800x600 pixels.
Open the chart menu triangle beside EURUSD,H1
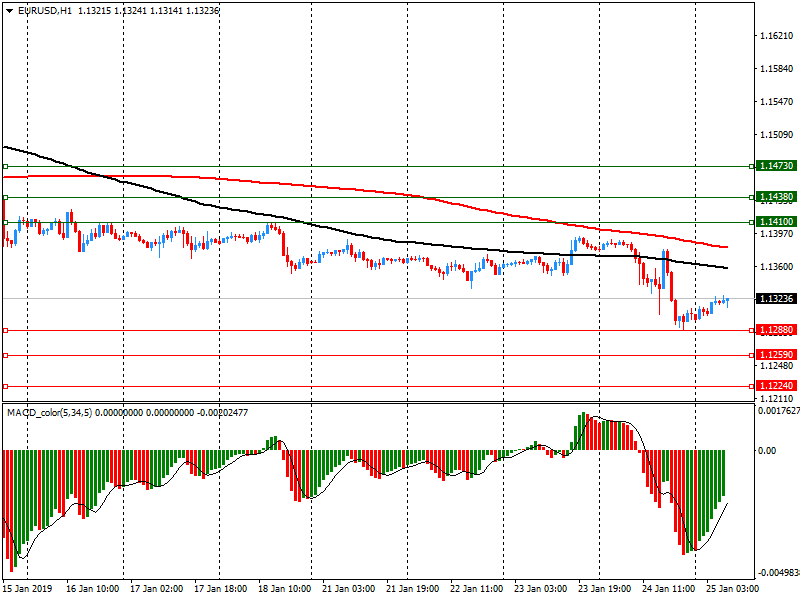(9, 11)
